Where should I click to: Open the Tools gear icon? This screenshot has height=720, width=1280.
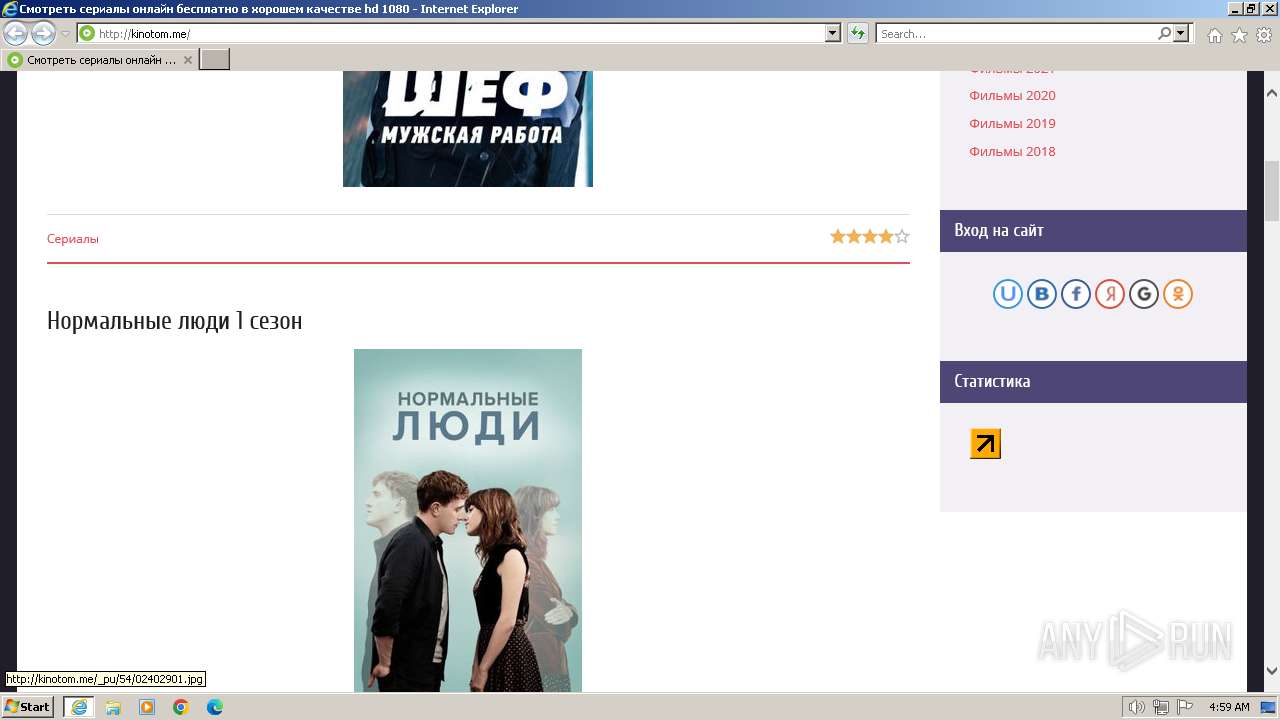coord(1264,35)
